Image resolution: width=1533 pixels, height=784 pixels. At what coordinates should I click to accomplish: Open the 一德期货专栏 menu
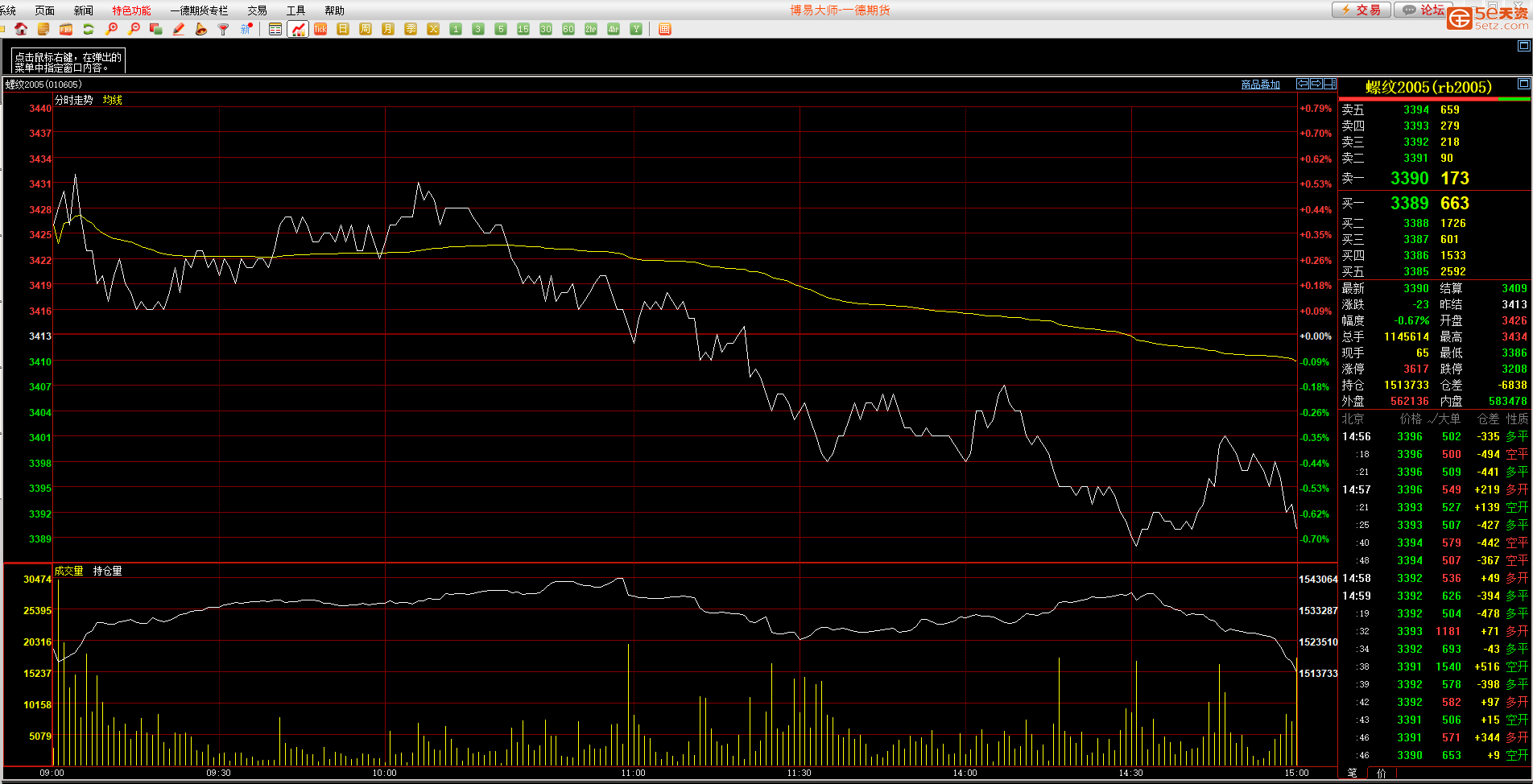click(x=199, y=10)
